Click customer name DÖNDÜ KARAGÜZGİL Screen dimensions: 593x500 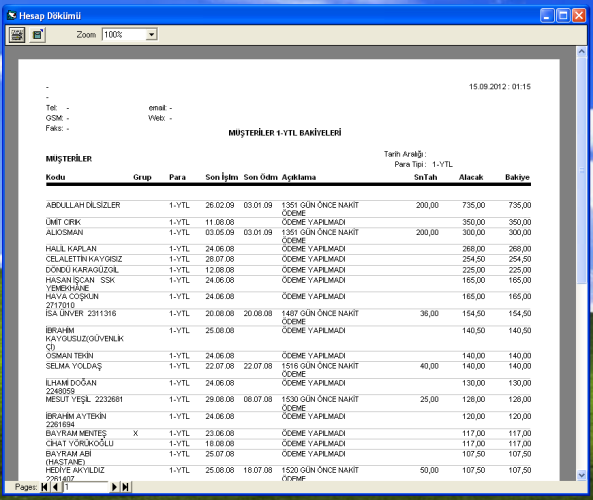(x=82, y=270)
